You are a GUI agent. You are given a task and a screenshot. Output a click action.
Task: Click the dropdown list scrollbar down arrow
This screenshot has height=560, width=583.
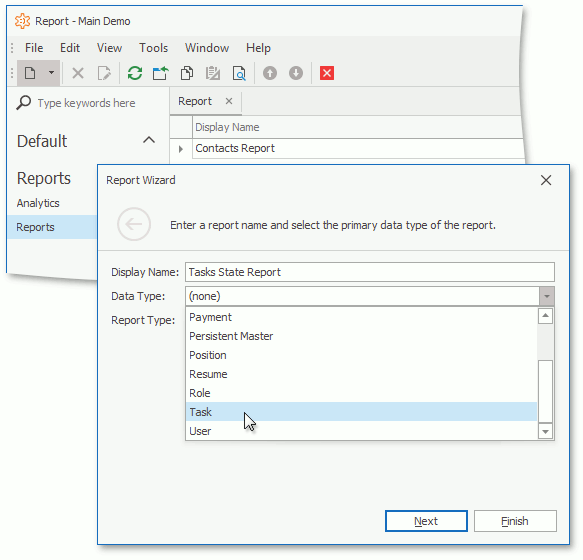[545, 431]
